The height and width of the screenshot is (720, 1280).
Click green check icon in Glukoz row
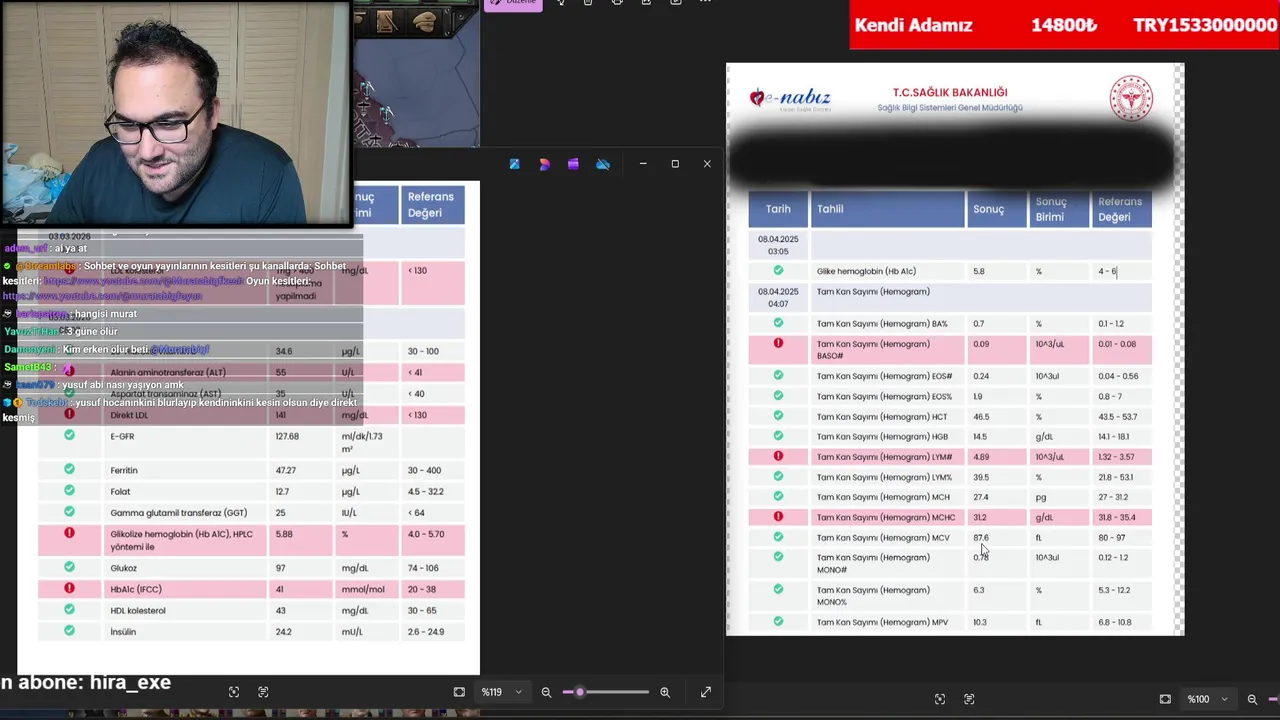click(69, 567)
